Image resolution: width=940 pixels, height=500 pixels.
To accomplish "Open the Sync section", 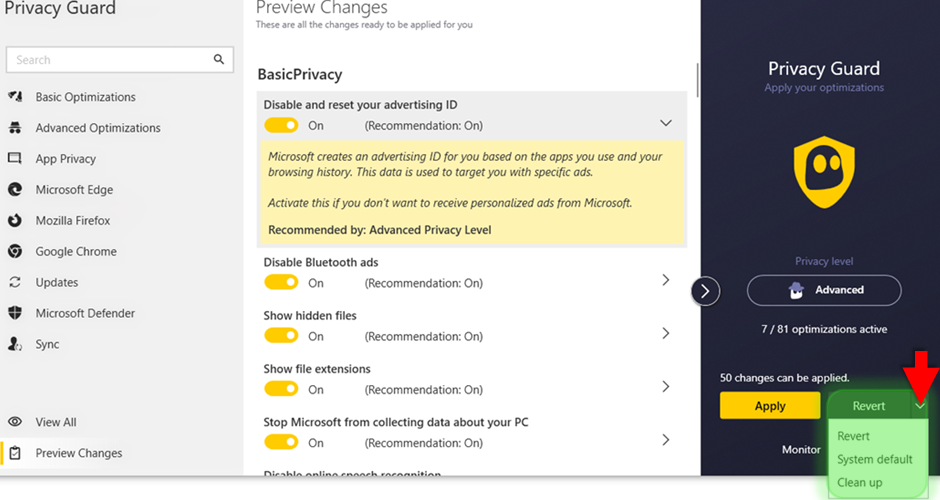I will 47,344.
